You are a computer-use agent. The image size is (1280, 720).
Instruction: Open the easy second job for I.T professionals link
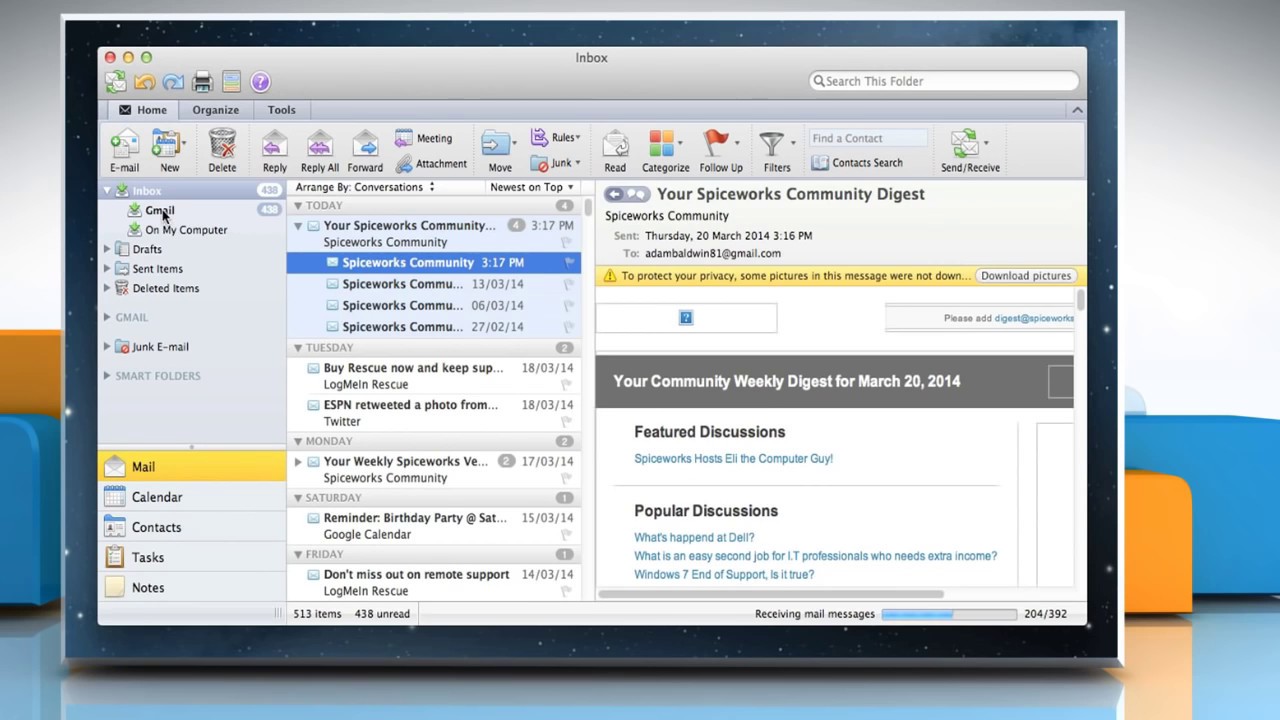[815, 556]
